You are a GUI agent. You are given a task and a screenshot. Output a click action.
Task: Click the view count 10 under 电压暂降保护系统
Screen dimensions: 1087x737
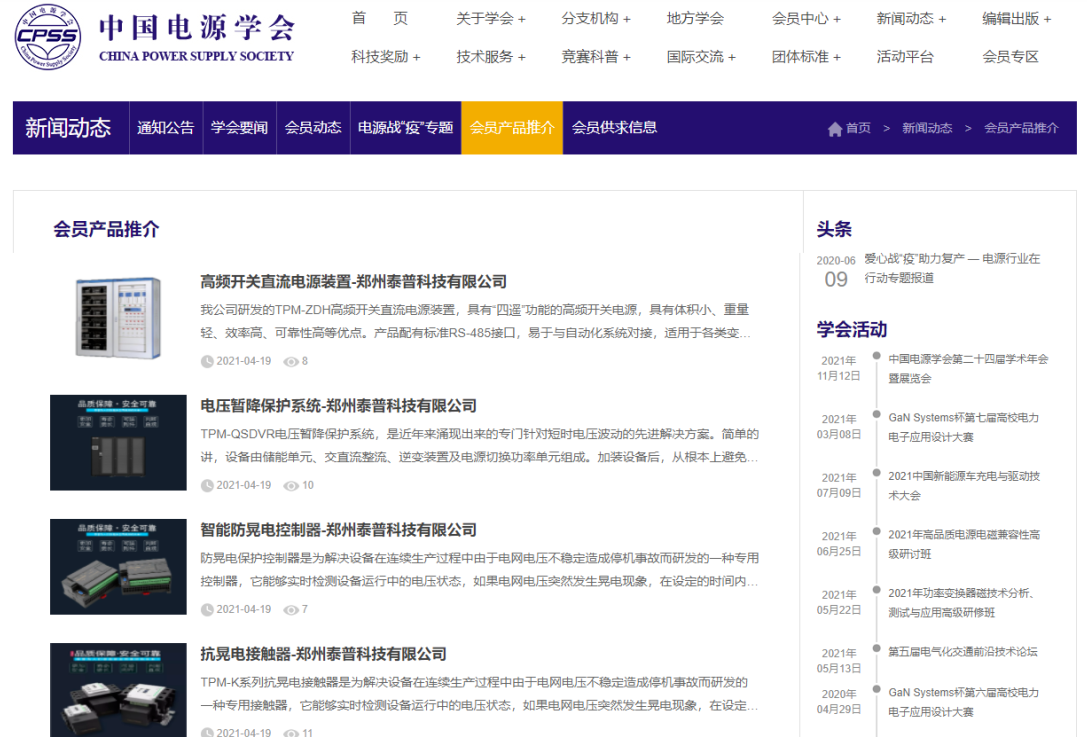(308, 485)
